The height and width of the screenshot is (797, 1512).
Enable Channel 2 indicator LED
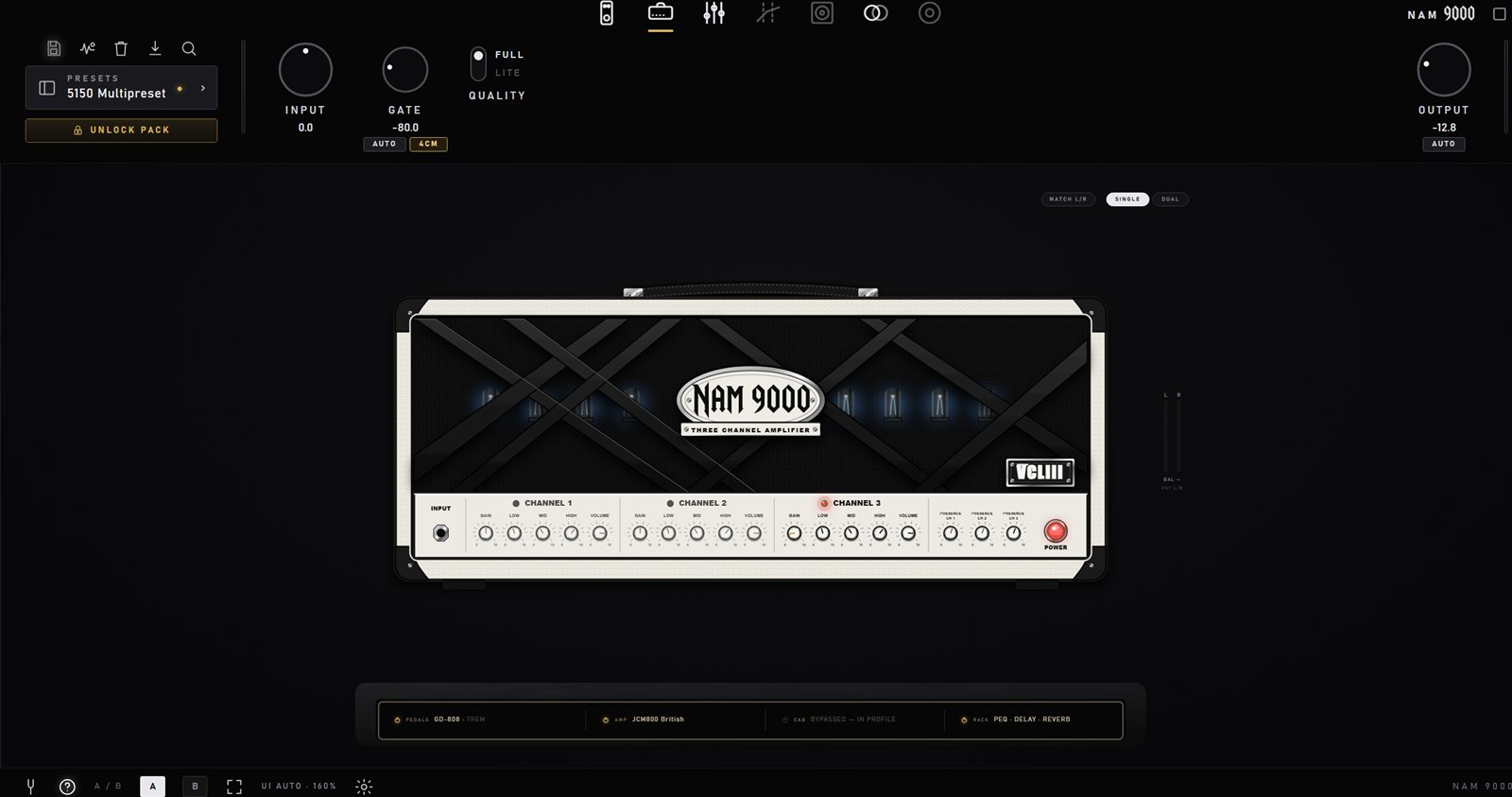670,503
